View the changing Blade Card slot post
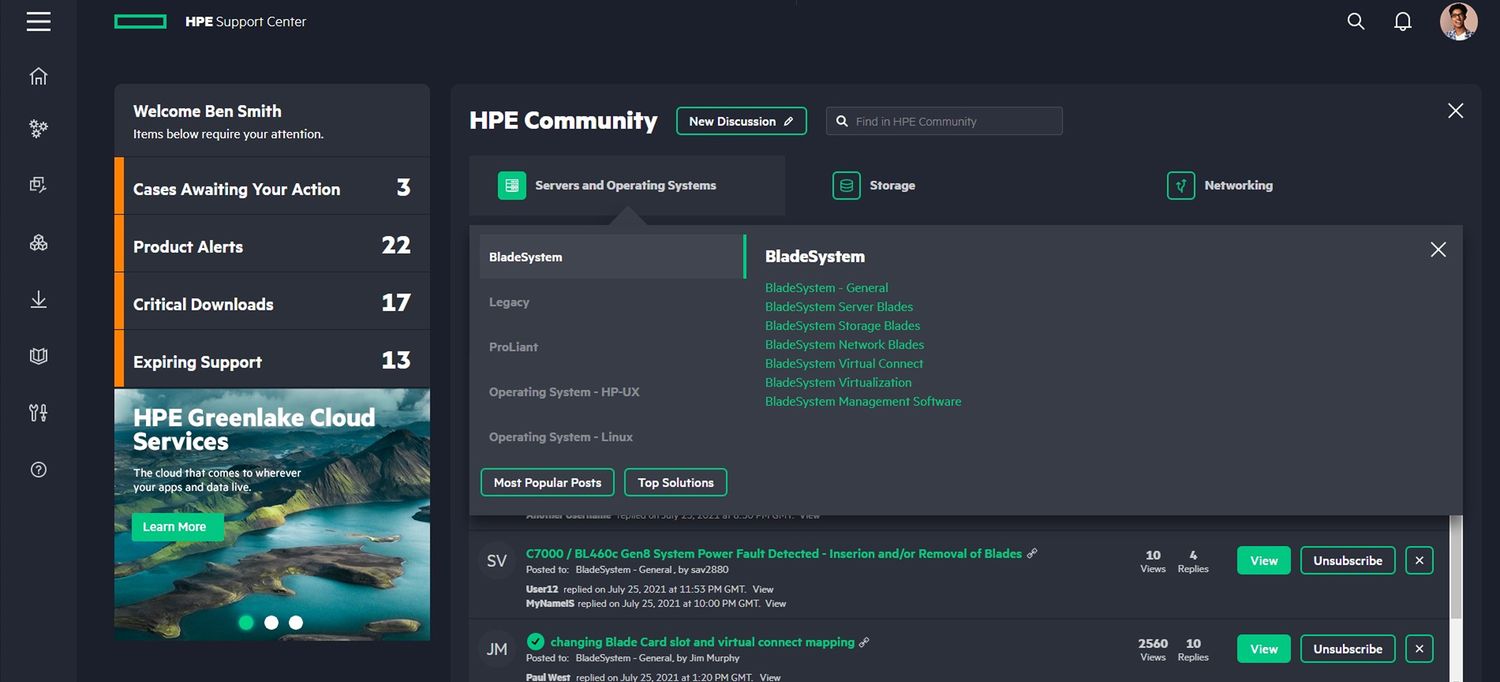The height and width of the screenshot is (682, 1500). point(1264,649)
